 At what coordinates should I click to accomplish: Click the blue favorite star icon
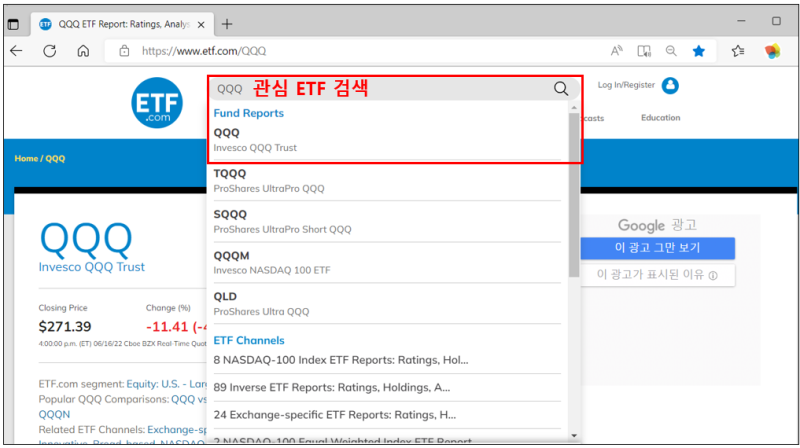click(698, 51)
